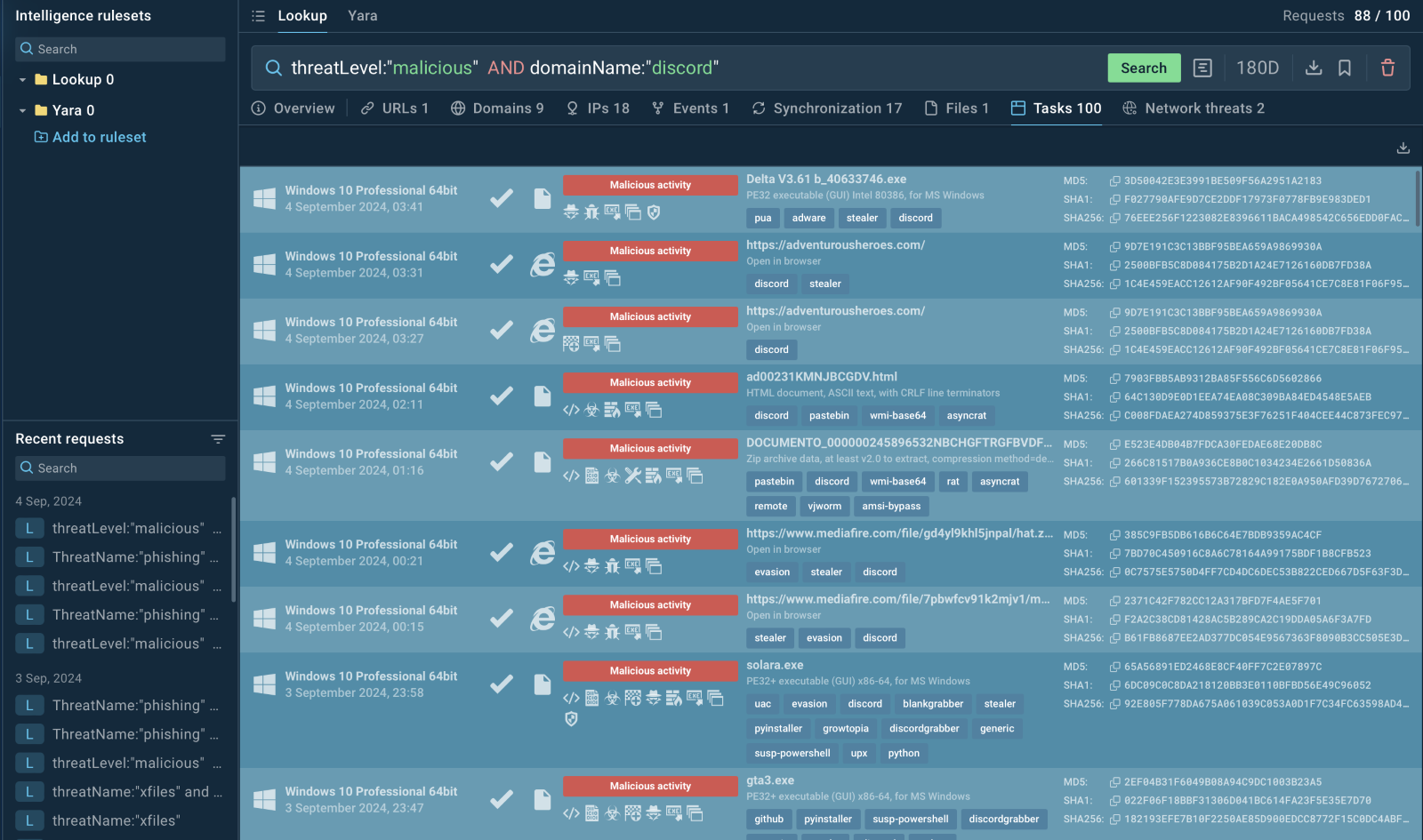Toggle the checkmark on the gta3.exe task

coord(502,799)
